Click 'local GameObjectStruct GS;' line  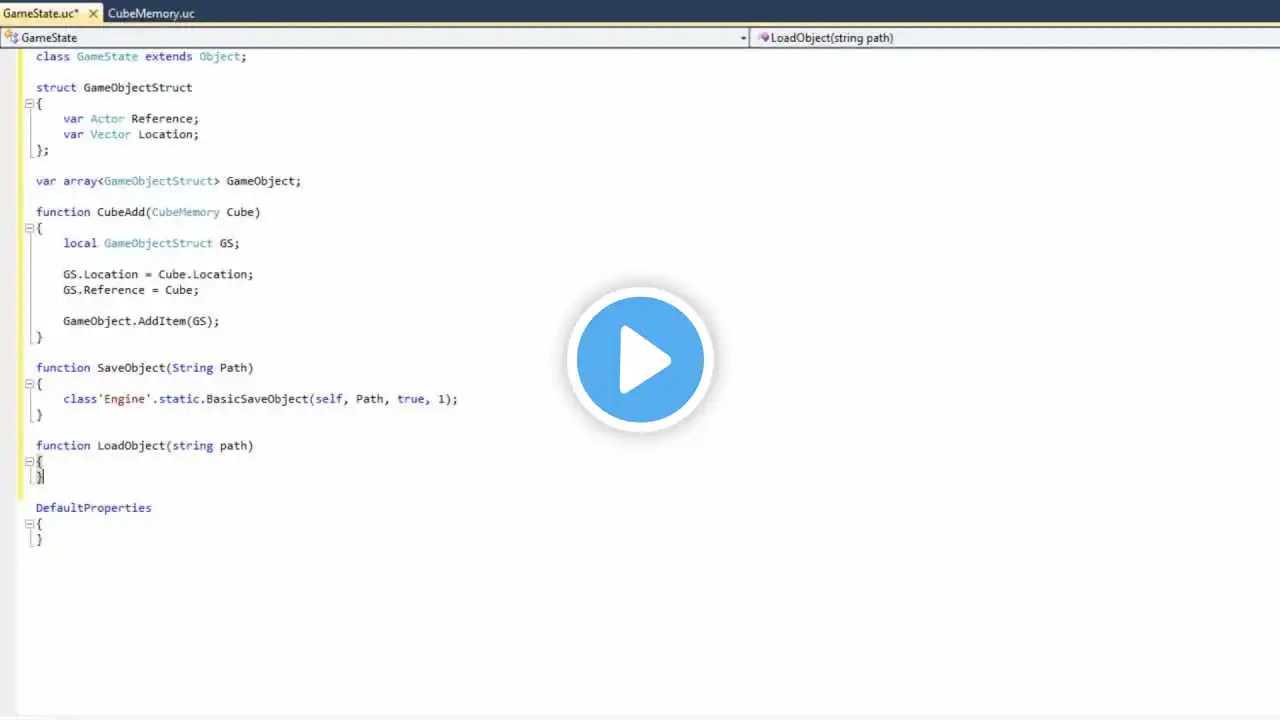[x=151, y=243]
